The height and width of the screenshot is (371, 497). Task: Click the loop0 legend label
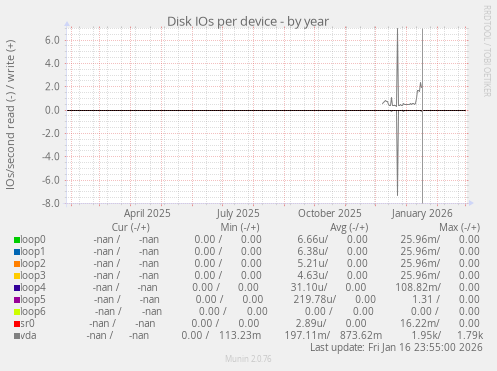(33, 239)
